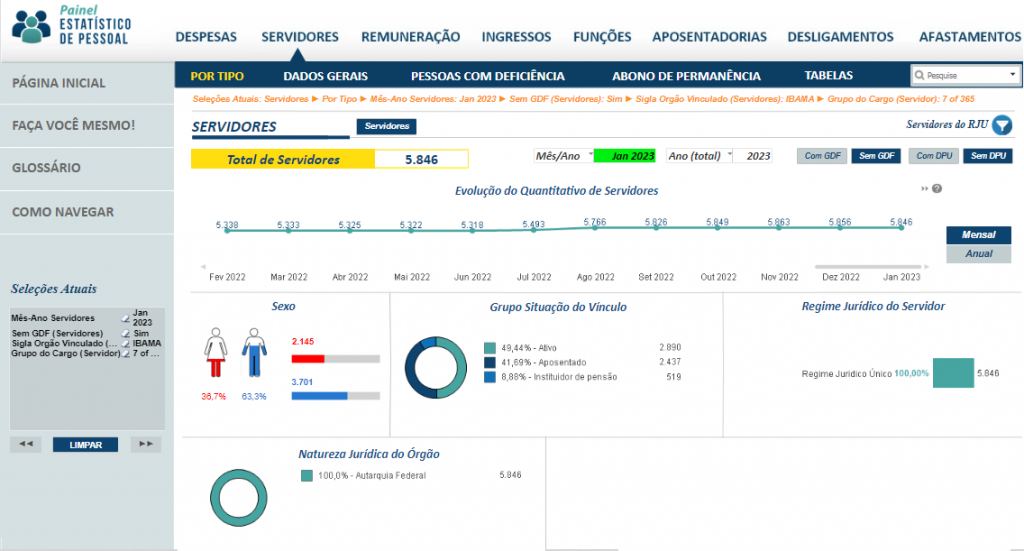Viewport: 1024px width, 551px height.
Task: Expand the Pesquise search dropdown arrow
Action: pyautogui.click(x=1012, y=75)
